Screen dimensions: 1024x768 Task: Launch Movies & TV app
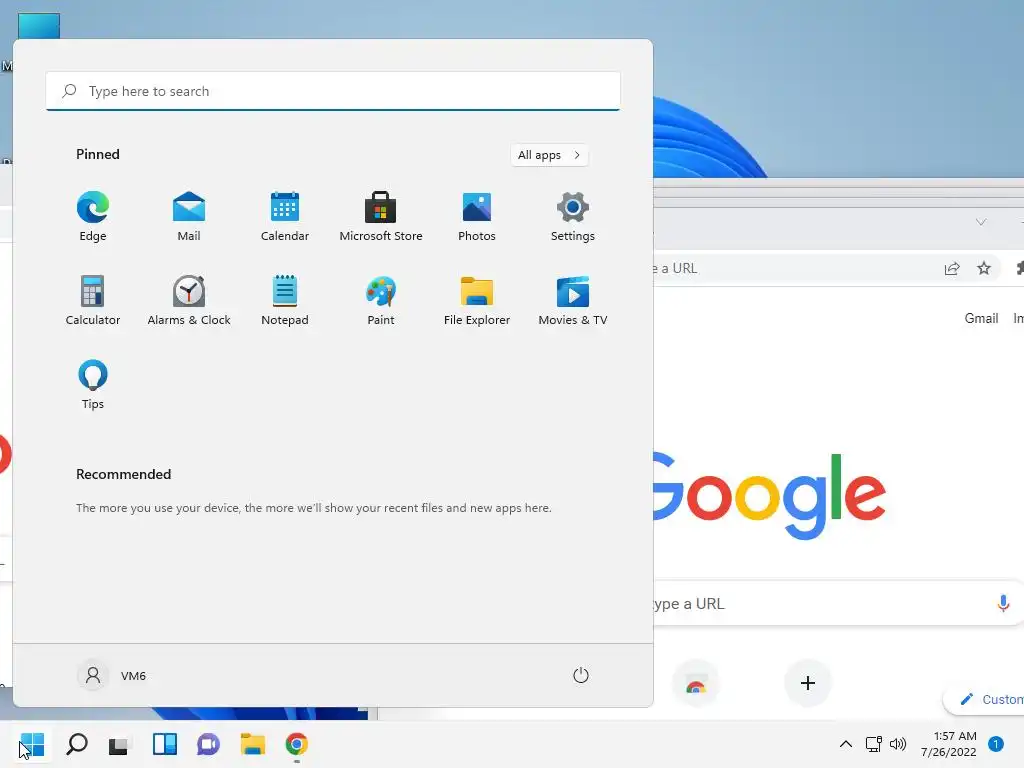point(573,300)
